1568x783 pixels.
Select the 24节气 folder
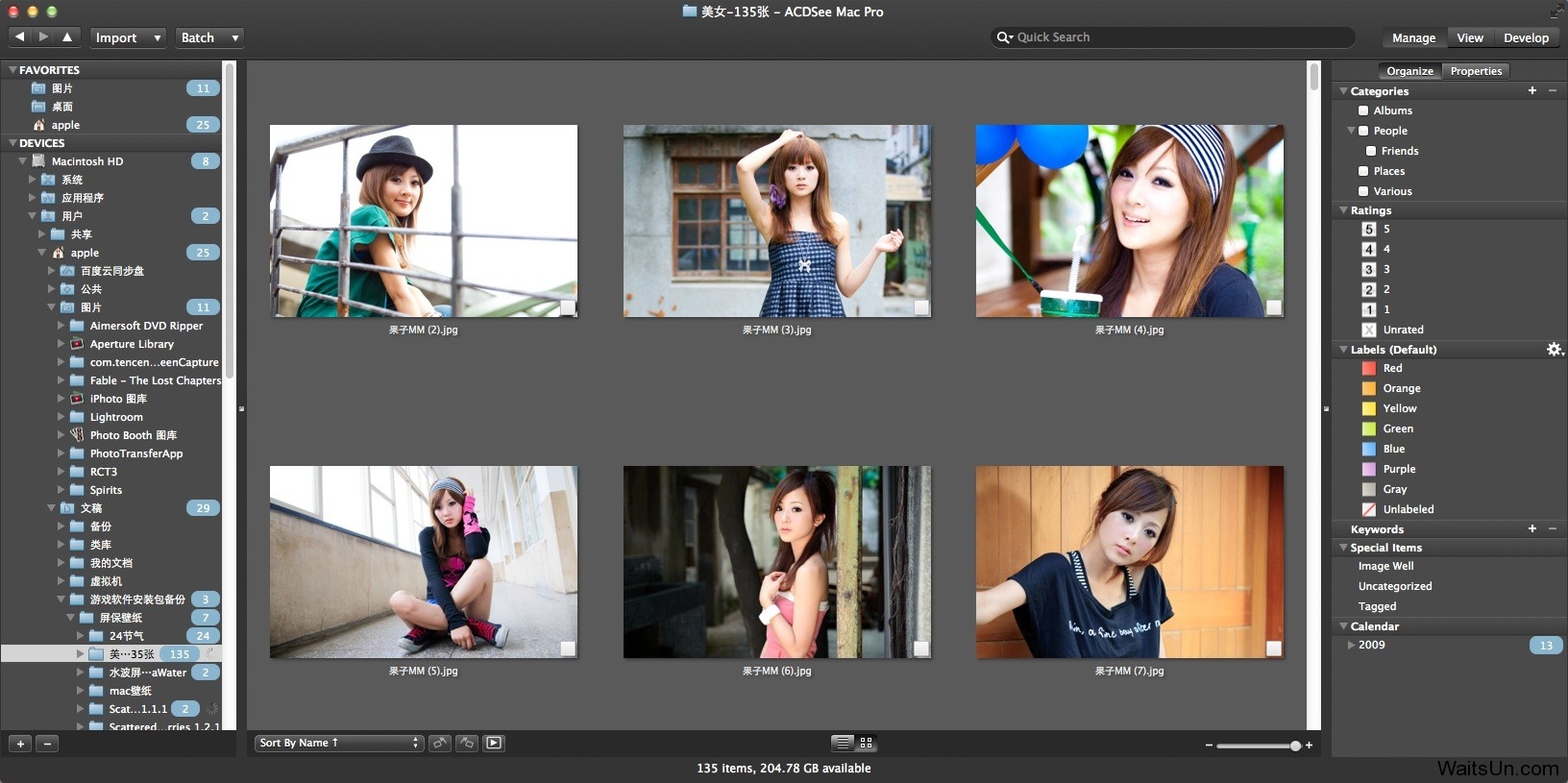tap(126, 636)
